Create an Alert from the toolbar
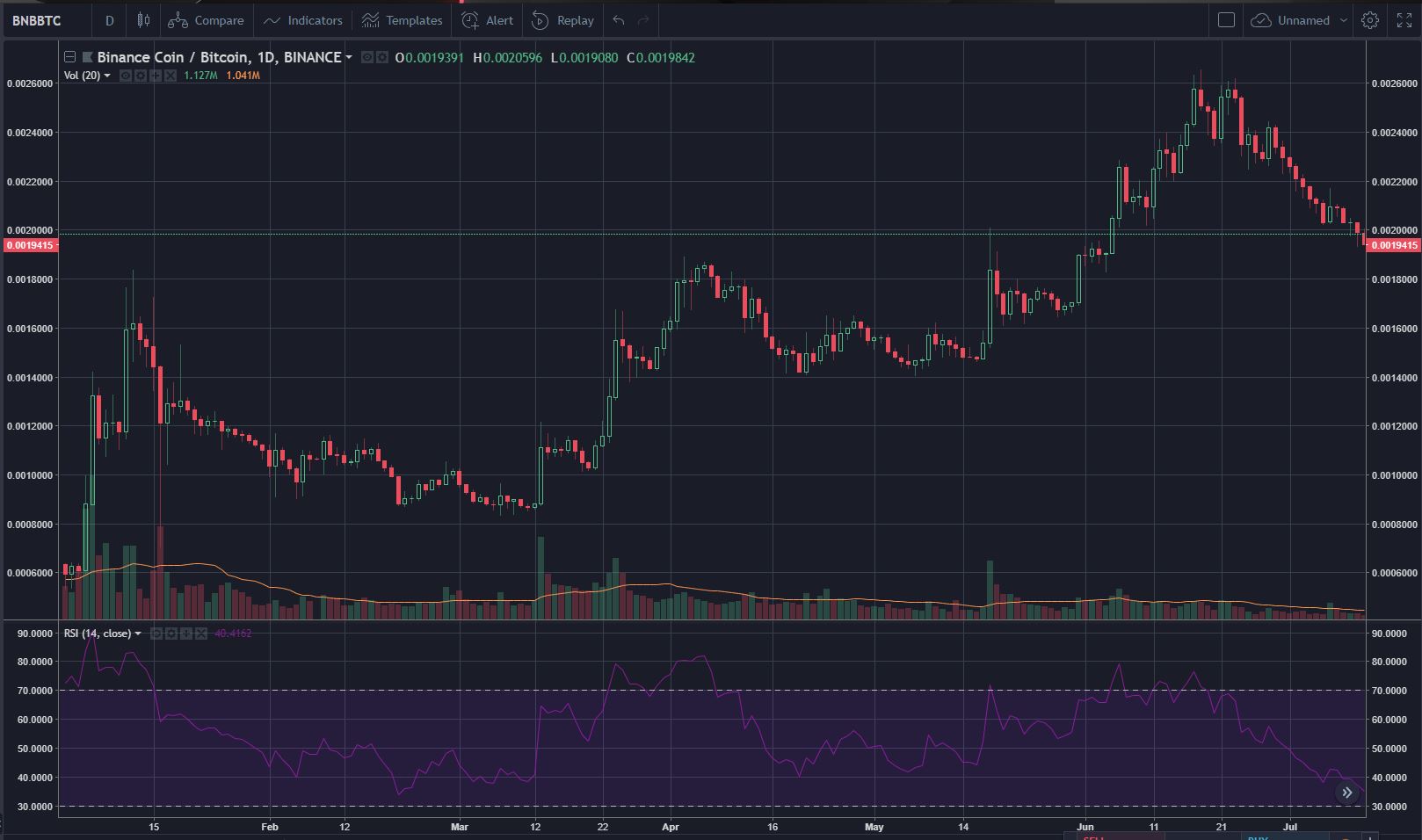 488,20
